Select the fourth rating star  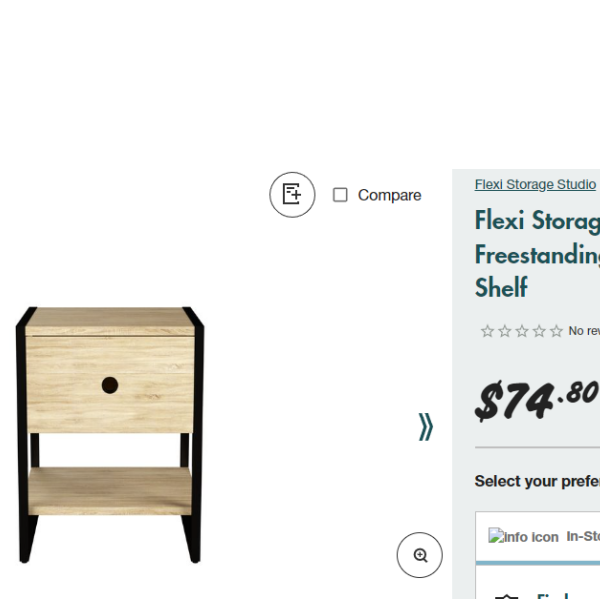538,331
